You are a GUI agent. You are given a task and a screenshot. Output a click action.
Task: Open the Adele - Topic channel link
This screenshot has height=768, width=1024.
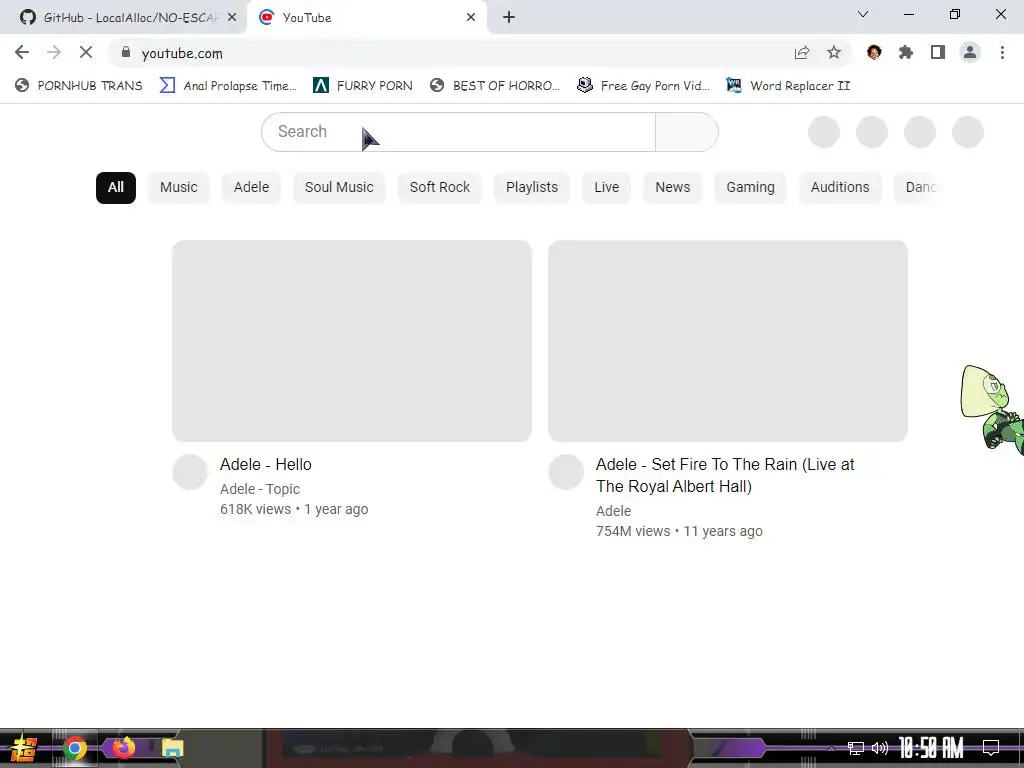pos(260,489)
